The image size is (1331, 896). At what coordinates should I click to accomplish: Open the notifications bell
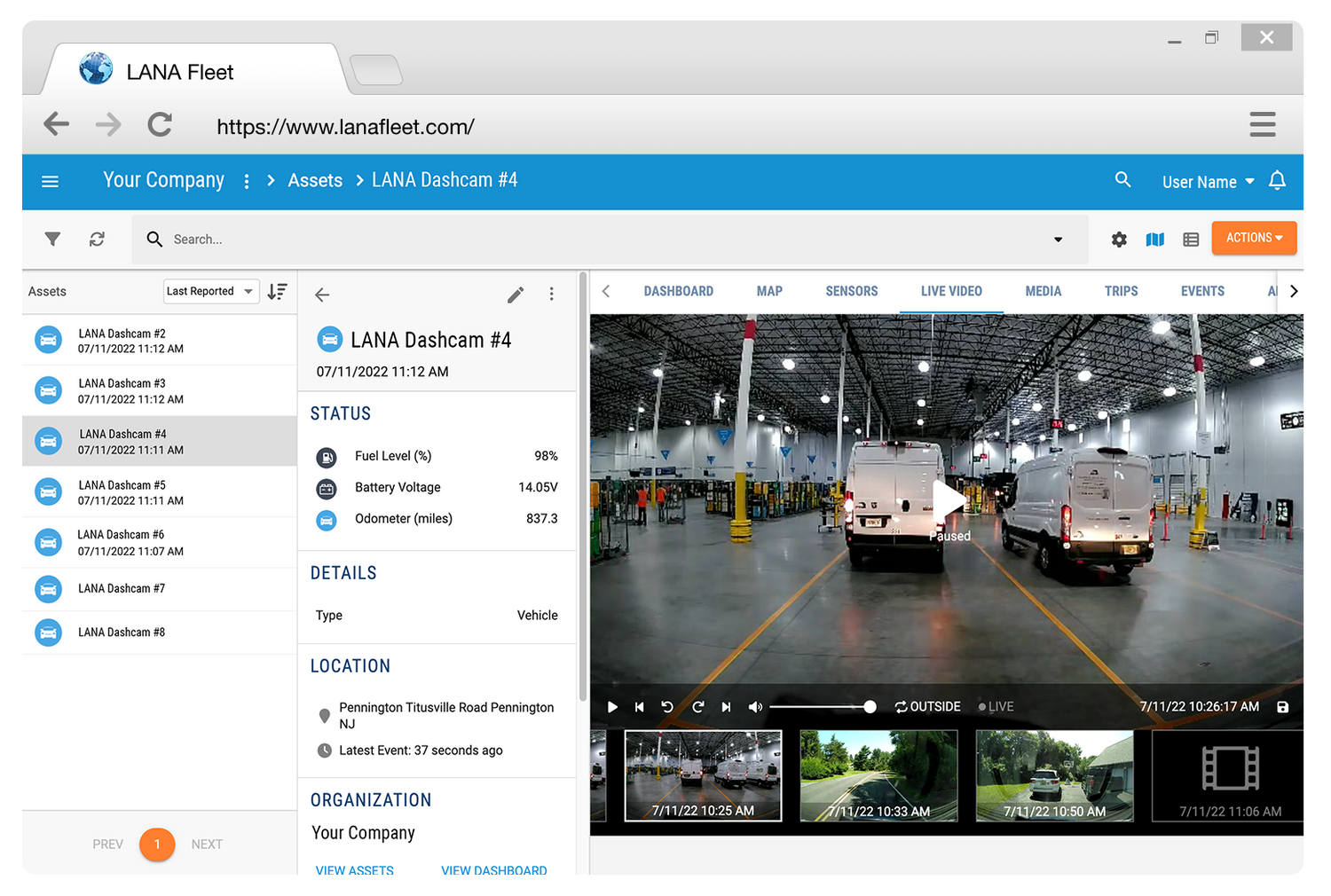(1277, 181)
